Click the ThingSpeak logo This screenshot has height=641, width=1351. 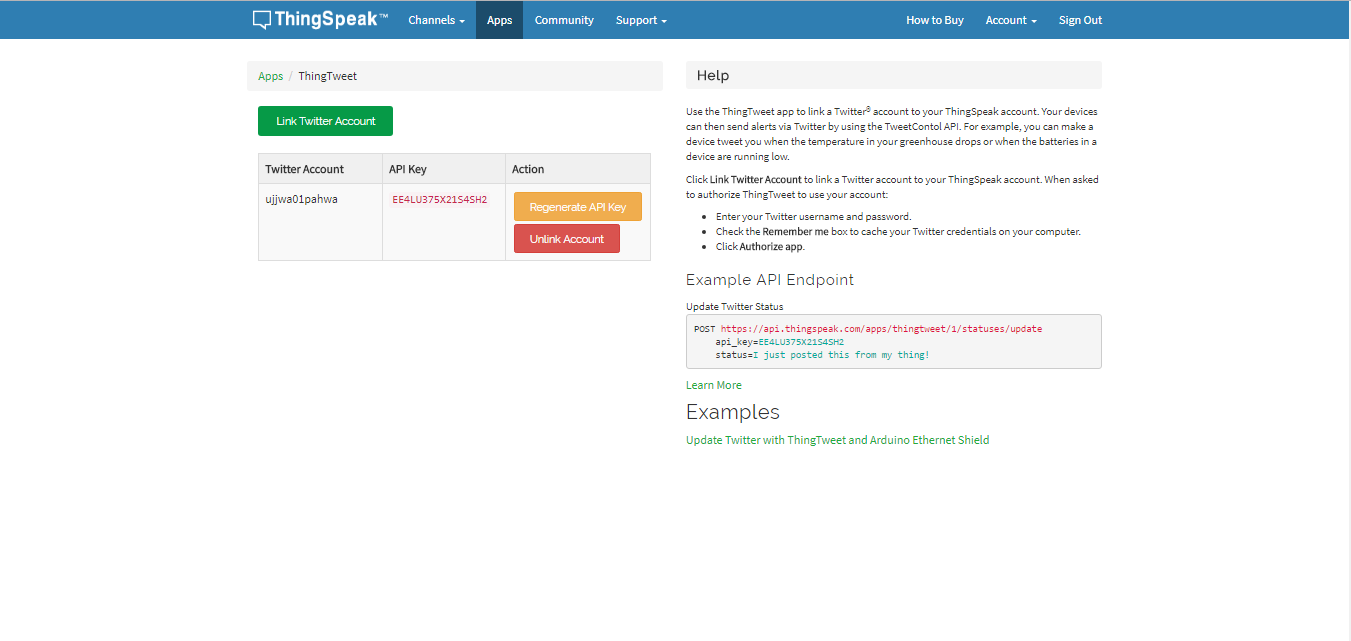pos(320,20)
